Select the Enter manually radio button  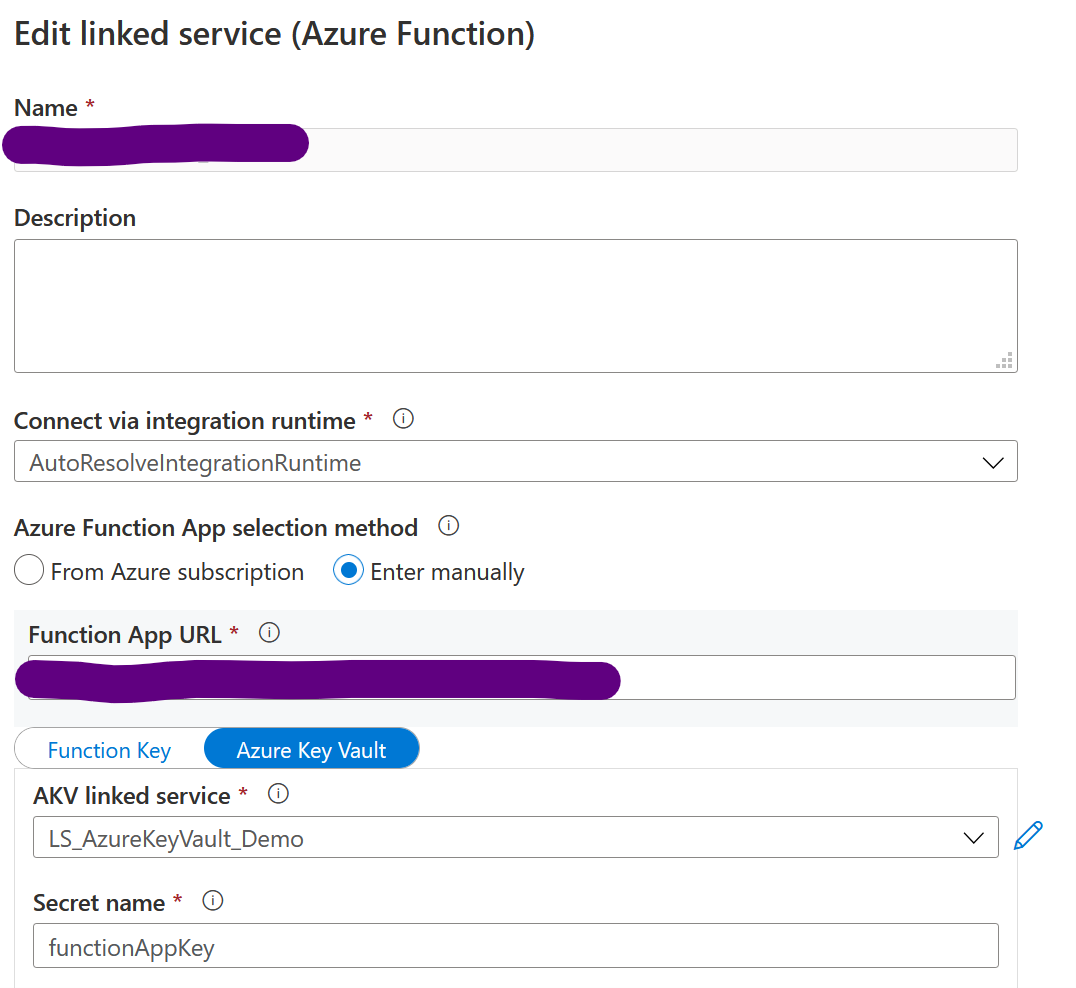[349, 570]
